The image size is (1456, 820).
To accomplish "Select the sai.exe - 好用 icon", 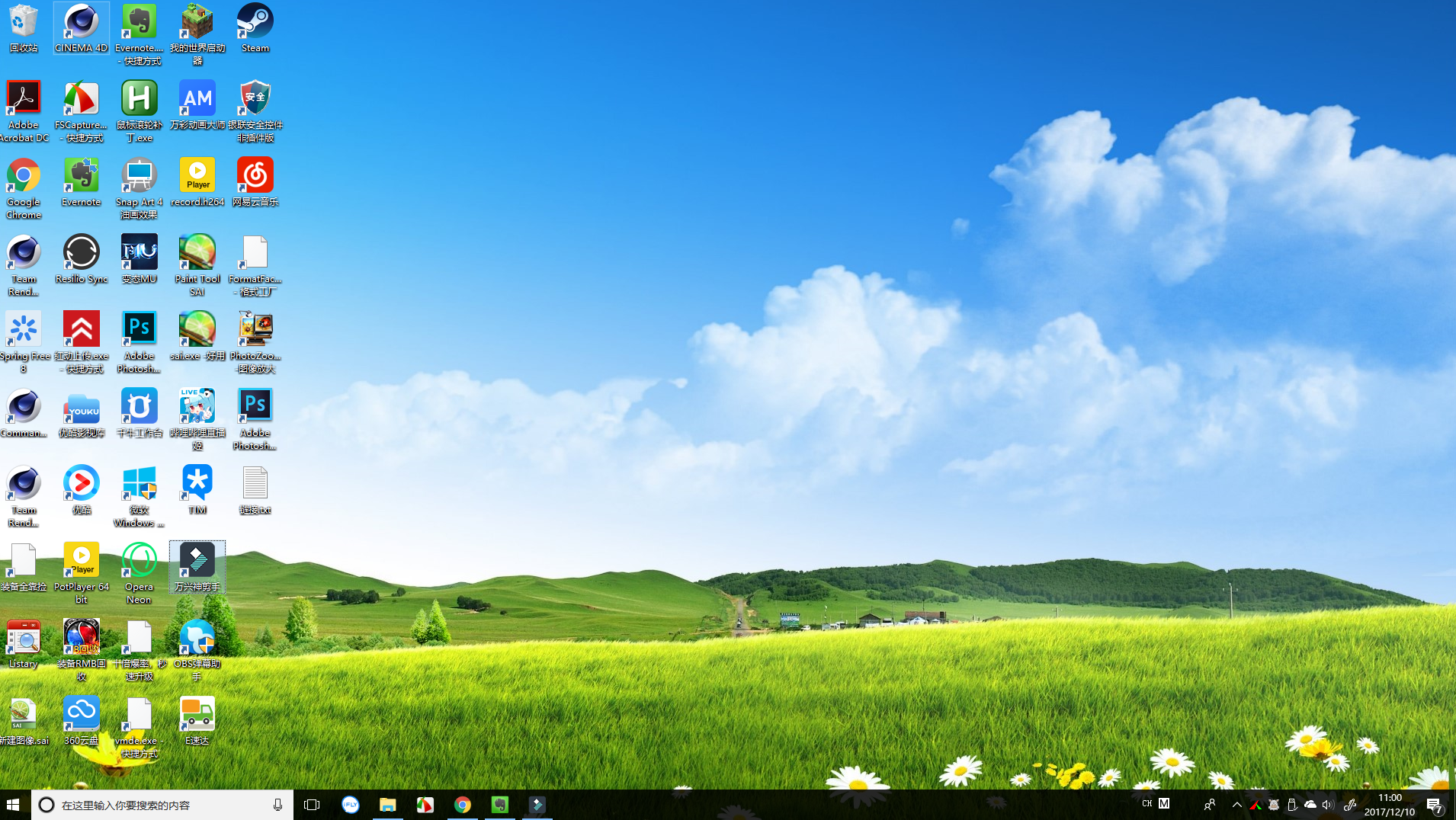I will tap(197, 337).
